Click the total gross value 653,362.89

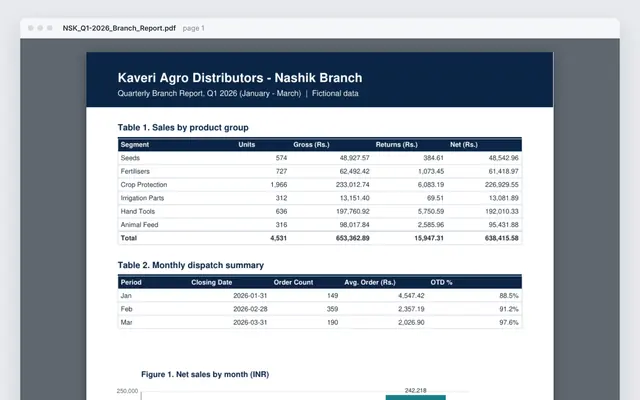pos(353,238)
